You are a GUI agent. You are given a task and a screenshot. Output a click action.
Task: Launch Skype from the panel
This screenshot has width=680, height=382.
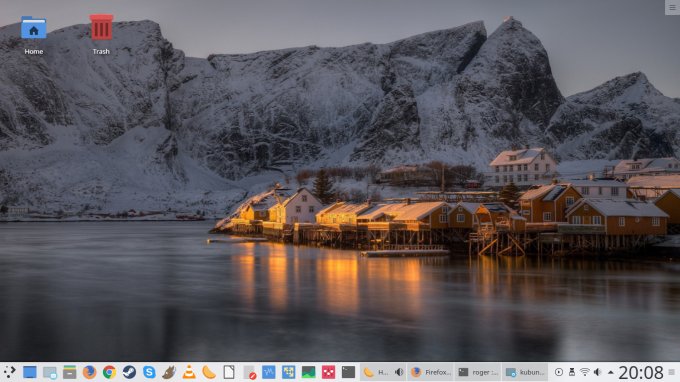point(149,372)
